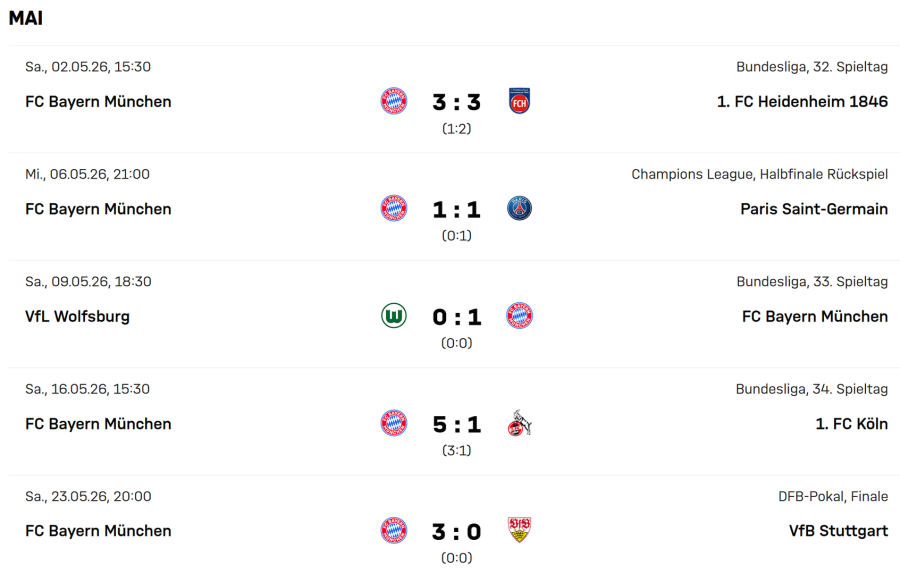Click Bayern crest in Paris match
Screen dimensions: 900x574
[394, 208]
